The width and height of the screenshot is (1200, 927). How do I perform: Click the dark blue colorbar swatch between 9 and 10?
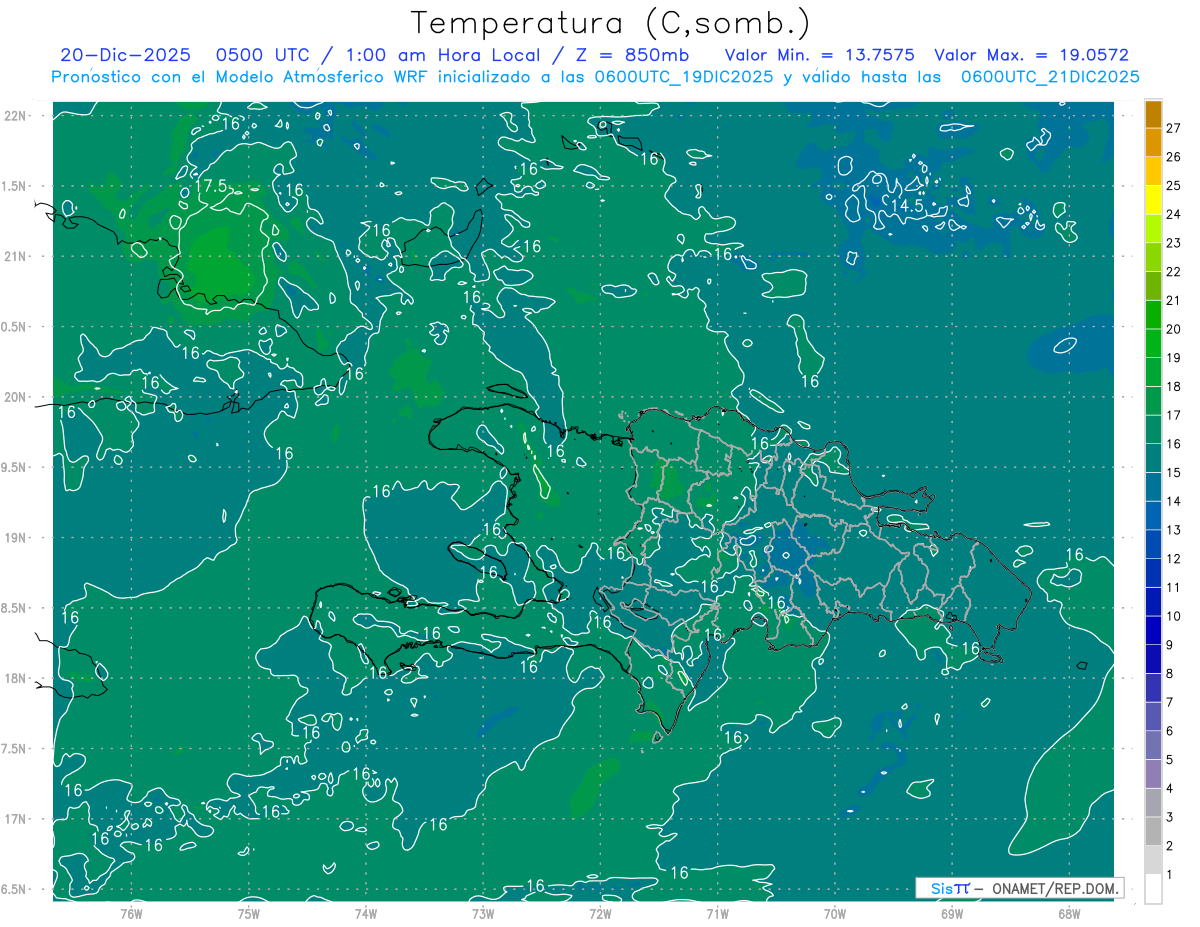[x=1153, y=630]
